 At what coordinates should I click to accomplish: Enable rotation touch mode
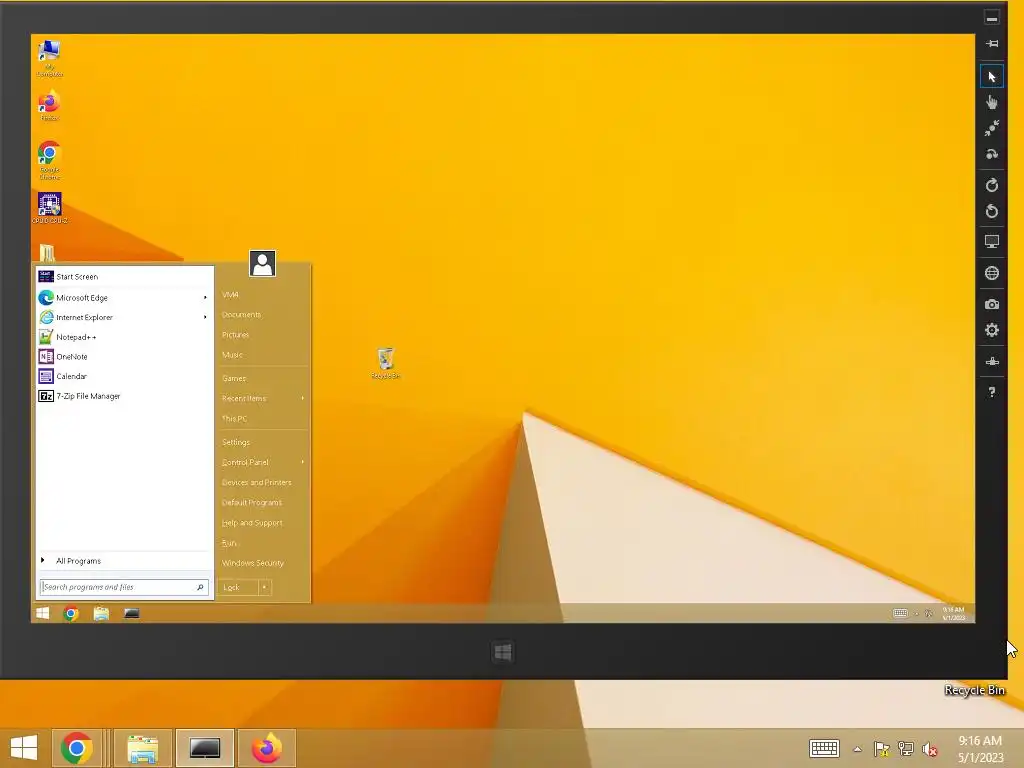point(991,154)
